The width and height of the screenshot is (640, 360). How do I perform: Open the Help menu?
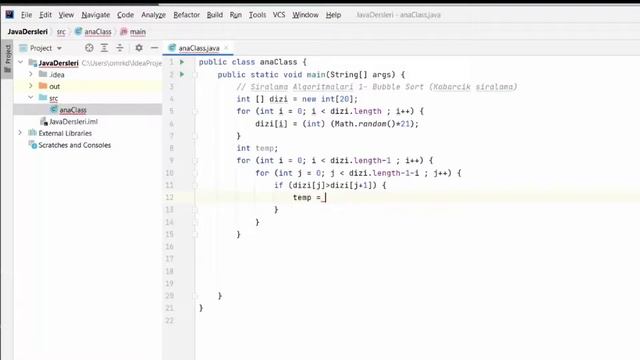[x=333, y=15]
